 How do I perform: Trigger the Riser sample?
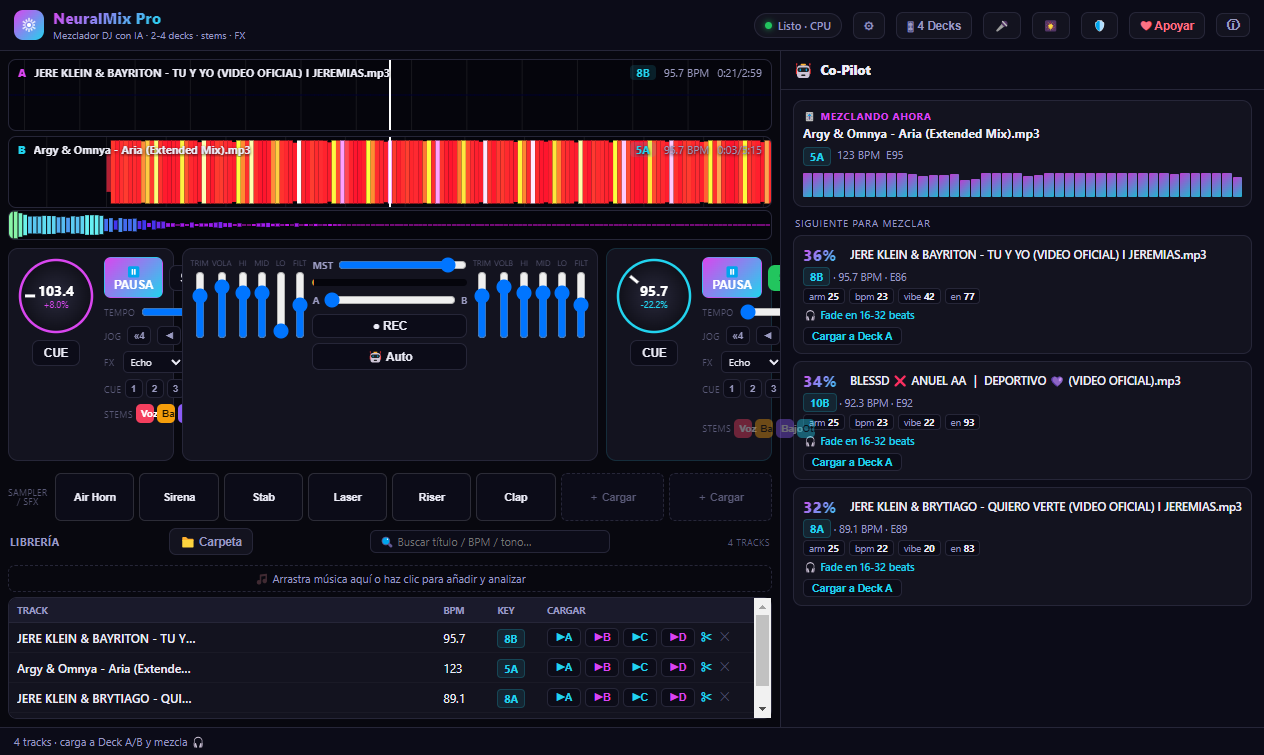tap(432, 497)
